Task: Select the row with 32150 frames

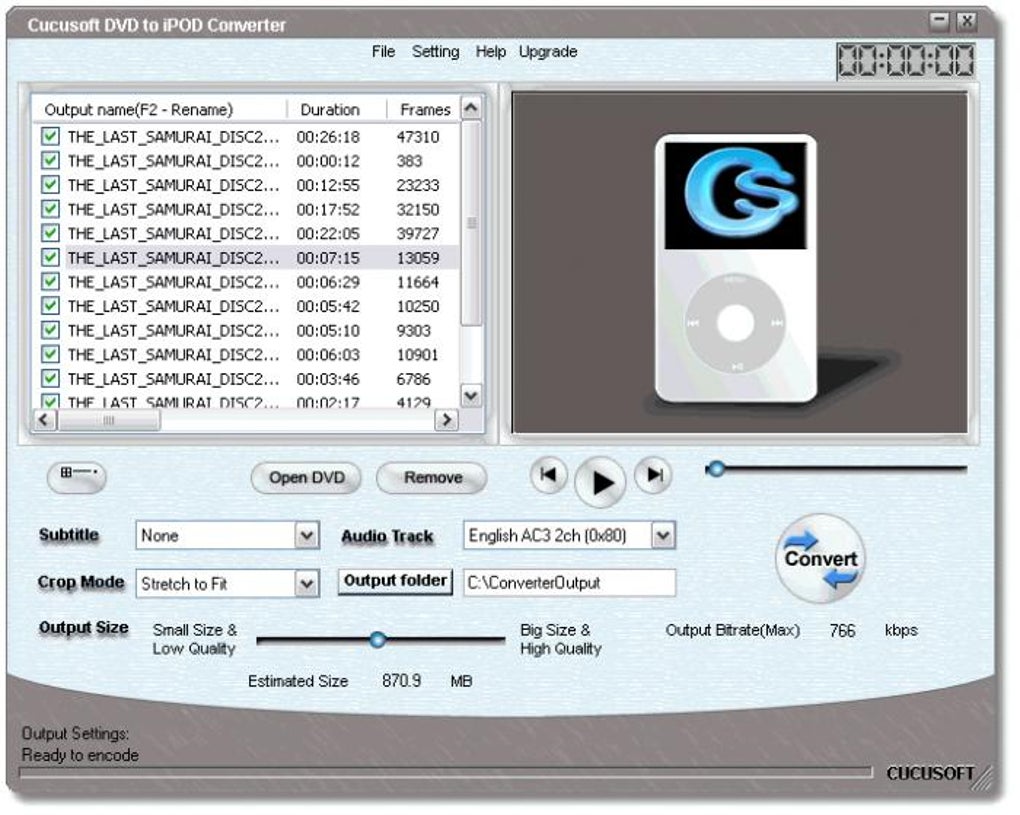Action: pos(247,209)
